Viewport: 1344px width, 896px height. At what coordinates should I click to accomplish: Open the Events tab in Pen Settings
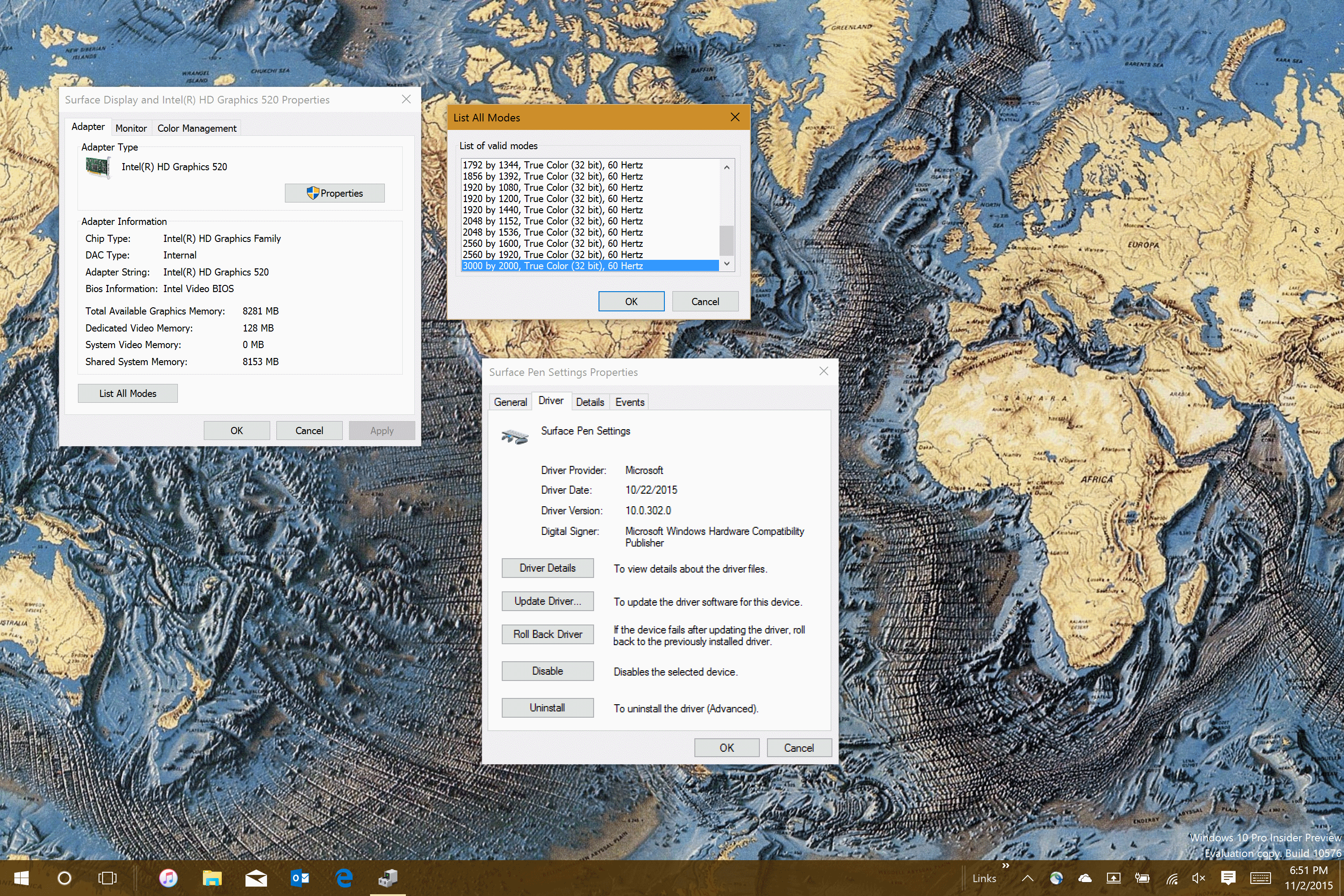pos(630,402)
